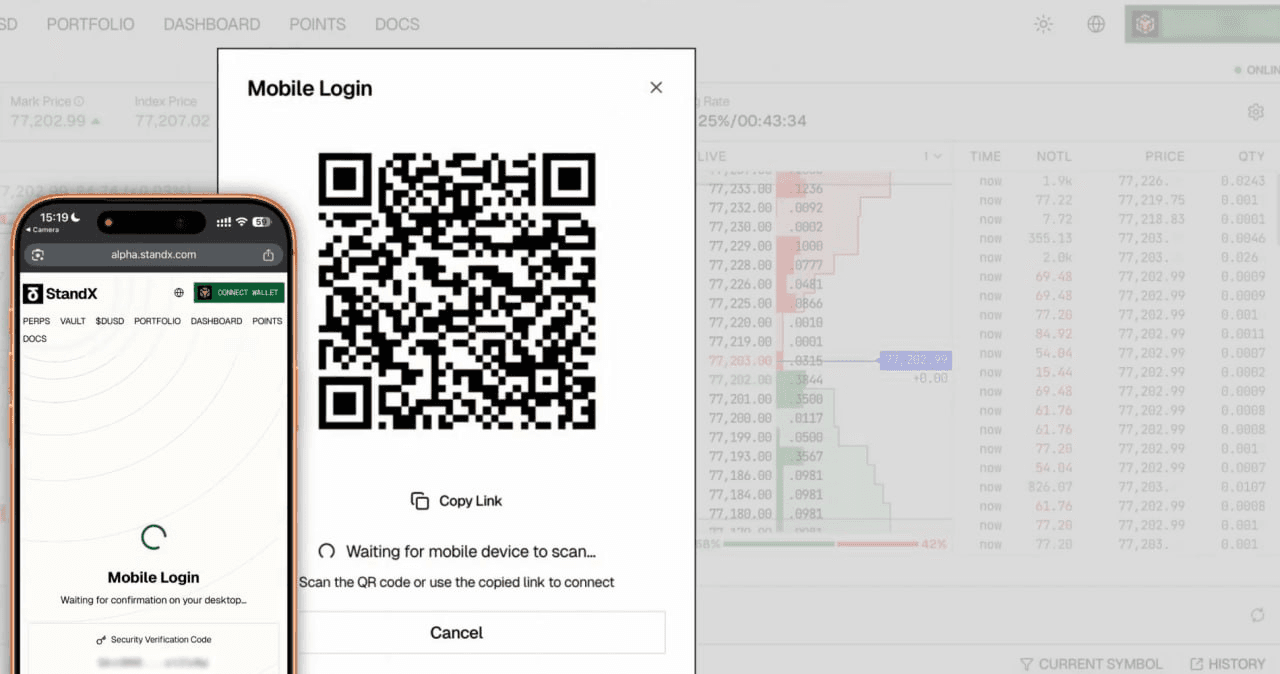Viewport: 1280px width, 674px height.
Task: Go to POINTS in desktop navigation bar
Action: click(317, 24)
